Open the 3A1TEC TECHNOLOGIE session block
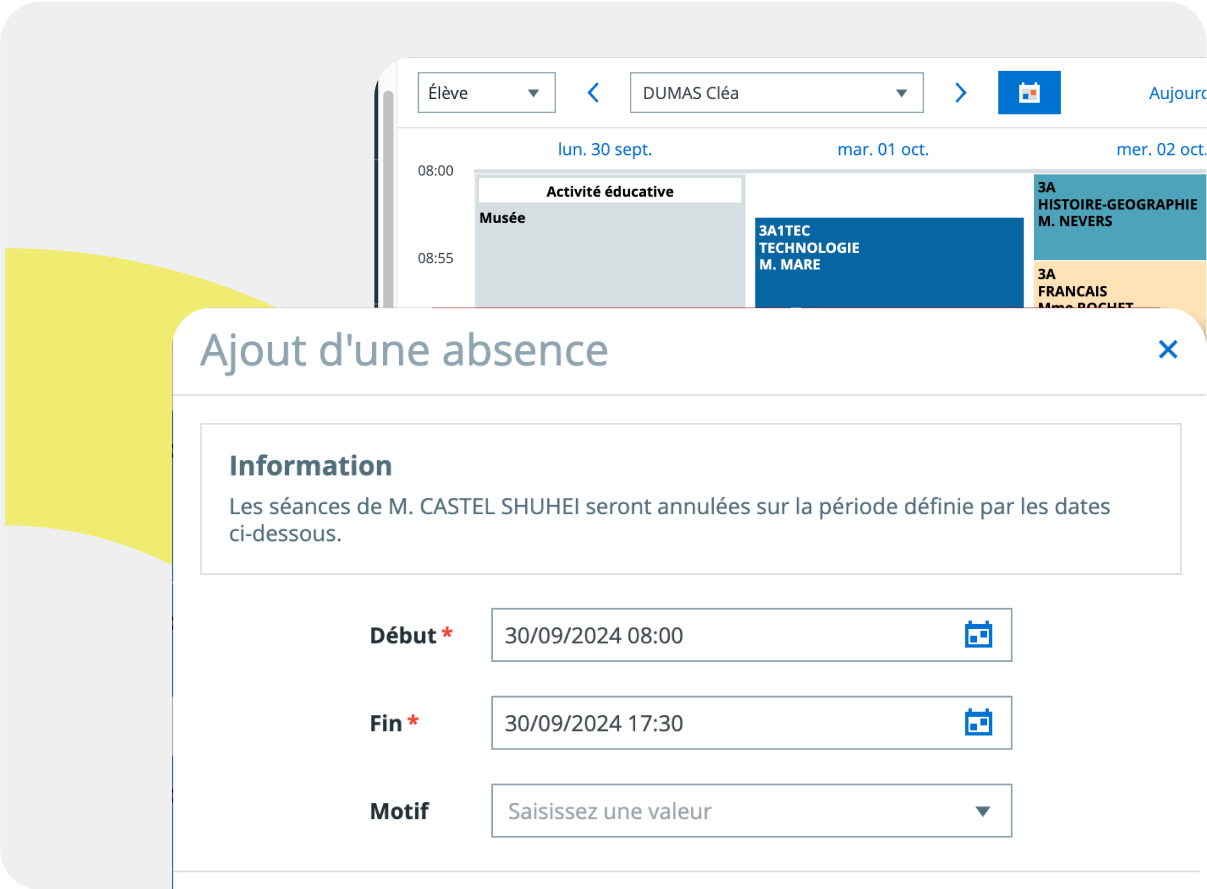The image size is (1207, 889). click(x=889, y=263)
